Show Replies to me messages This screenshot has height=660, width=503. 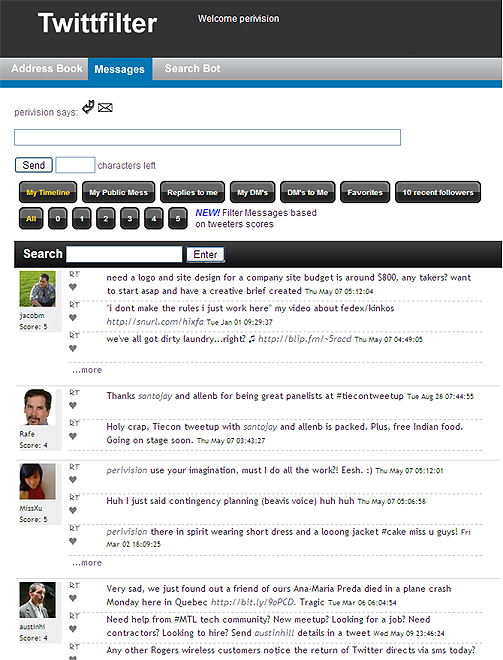192,192
